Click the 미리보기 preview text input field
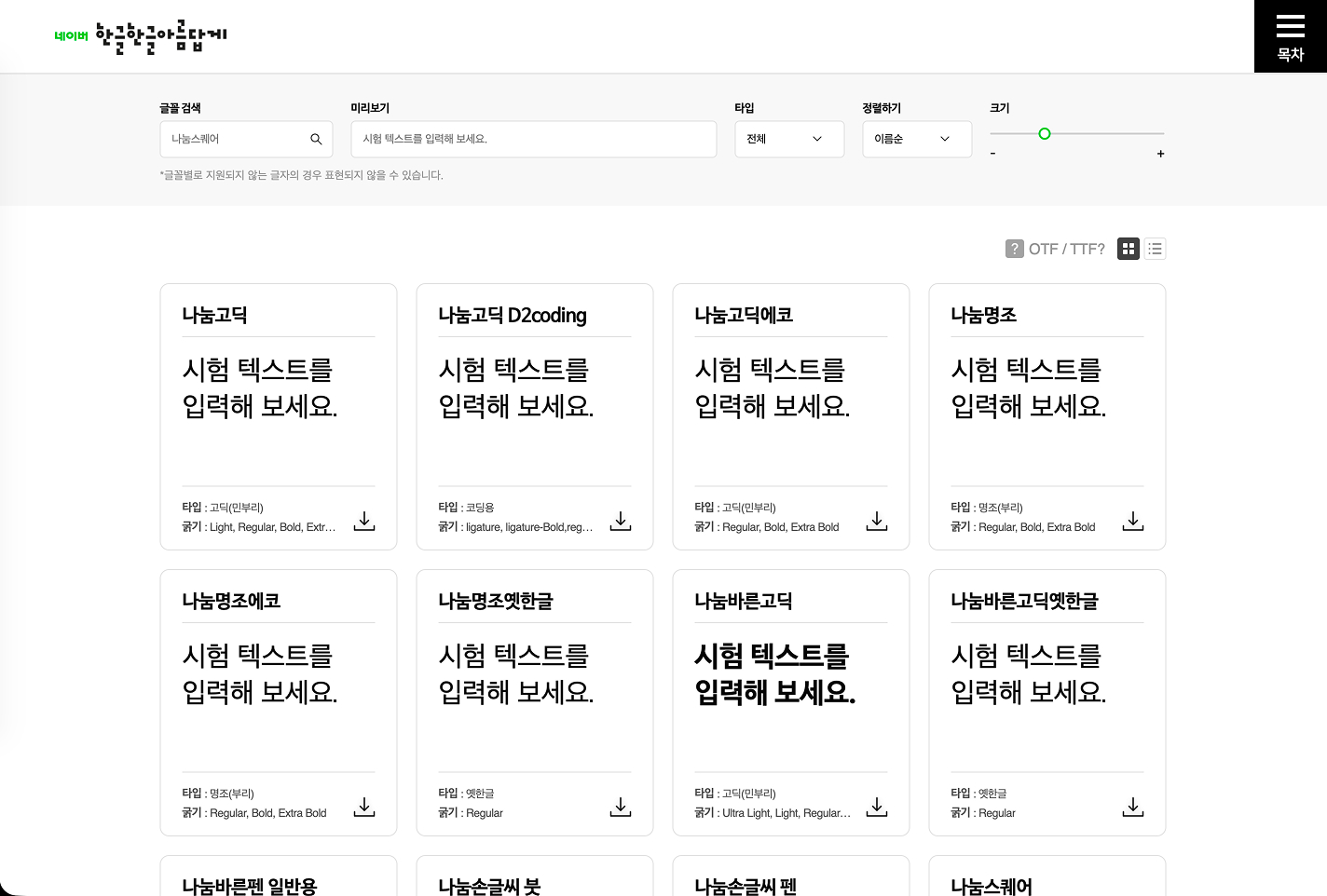Screen dimensions: 1327x896 pos(533,139)
